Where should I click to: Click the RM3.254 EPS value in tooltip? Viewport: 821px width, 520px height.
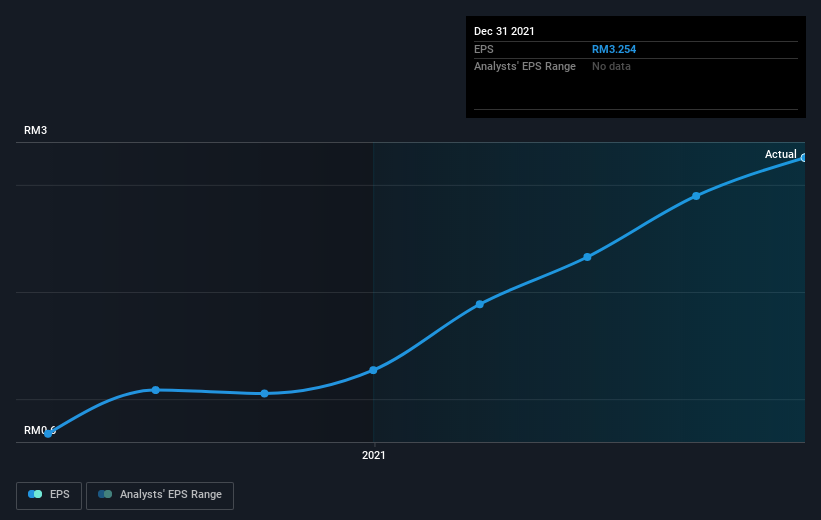point(614,49)
